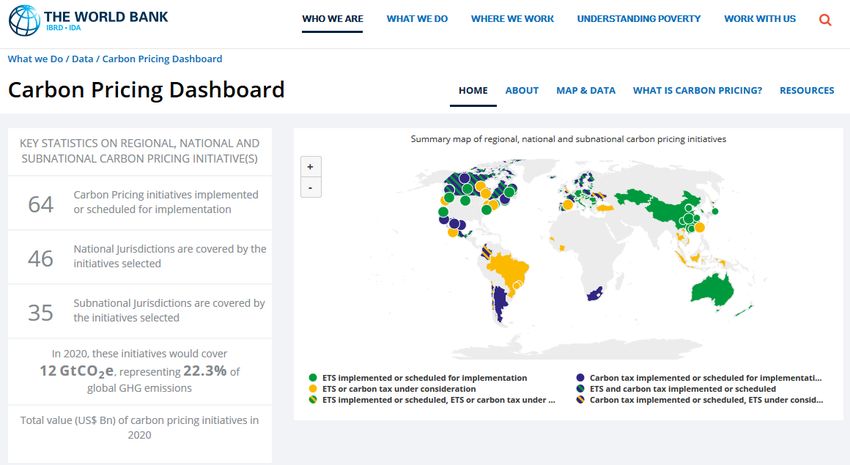Select South Africa on the map
The height and width of the screenshot is (465, 850).
595,294
